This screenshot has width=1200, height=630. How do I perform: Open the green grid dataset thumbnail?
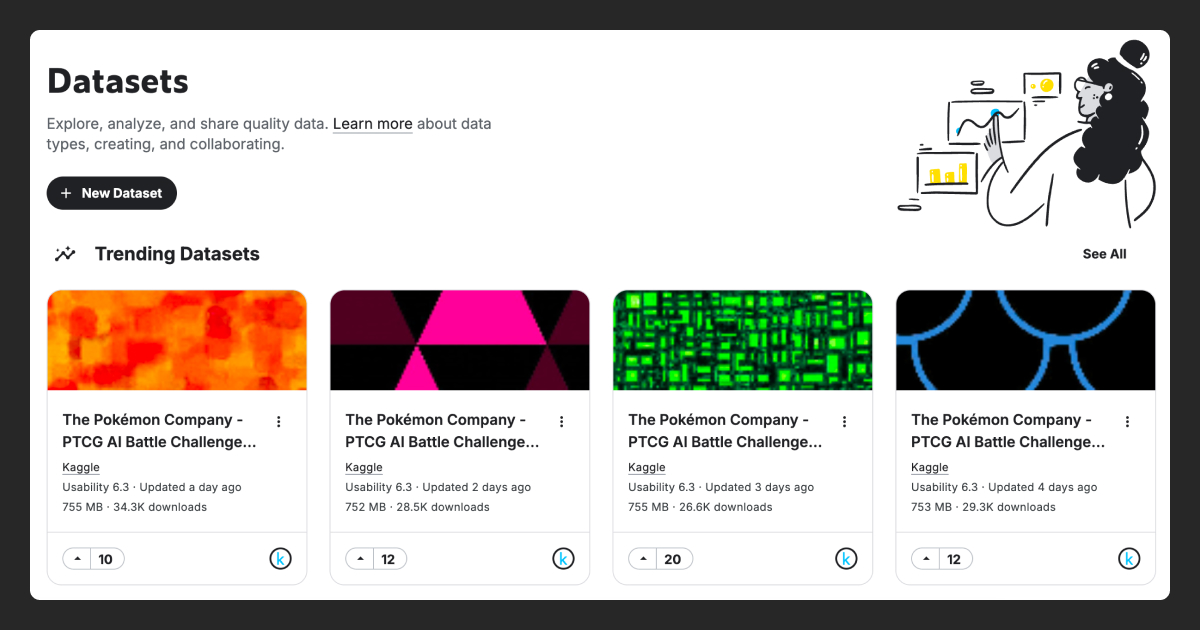point(743,340)
